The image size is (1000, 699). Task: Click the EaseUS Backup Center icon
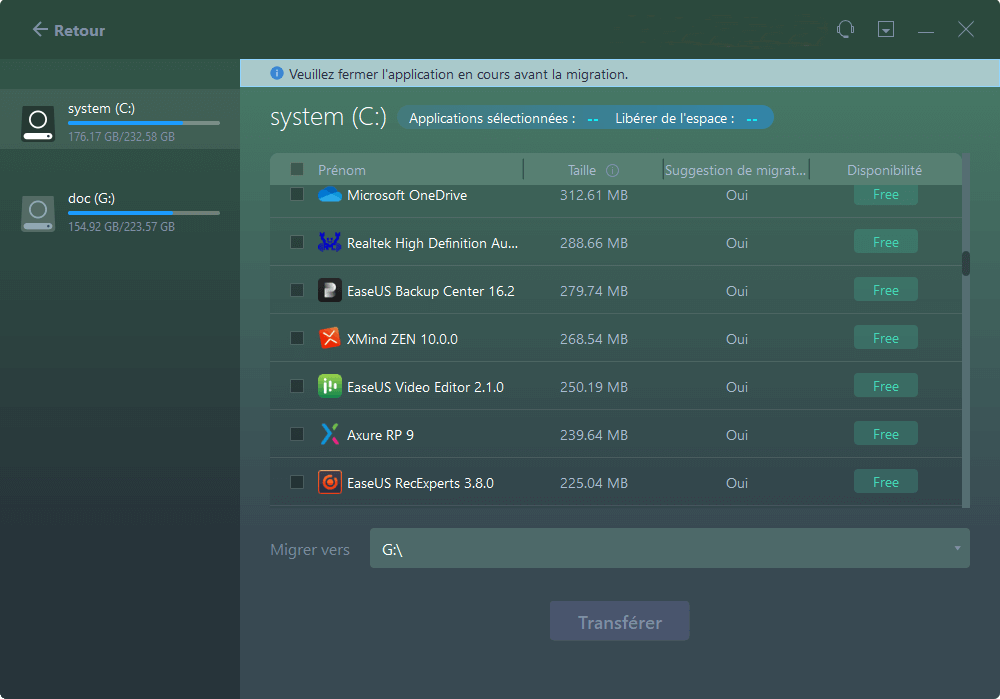(330, 290)
